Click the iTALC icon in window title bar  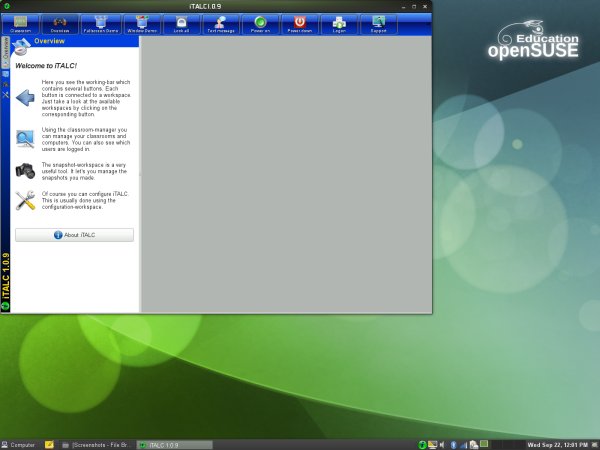point(6,6)
